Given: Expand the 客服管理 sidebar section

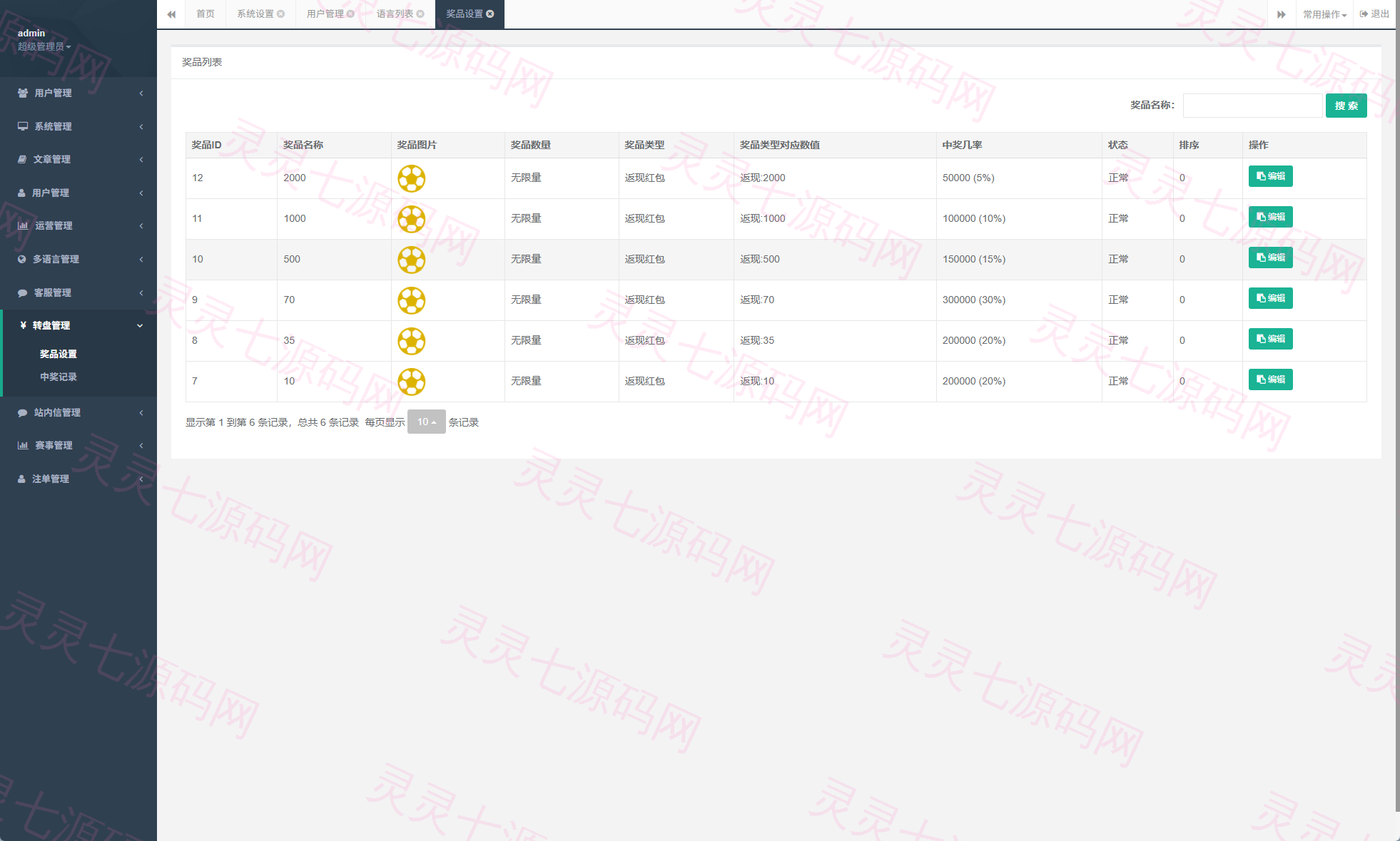Looking at the screenshot, I should pyautogui.click(x=78, y=292).
